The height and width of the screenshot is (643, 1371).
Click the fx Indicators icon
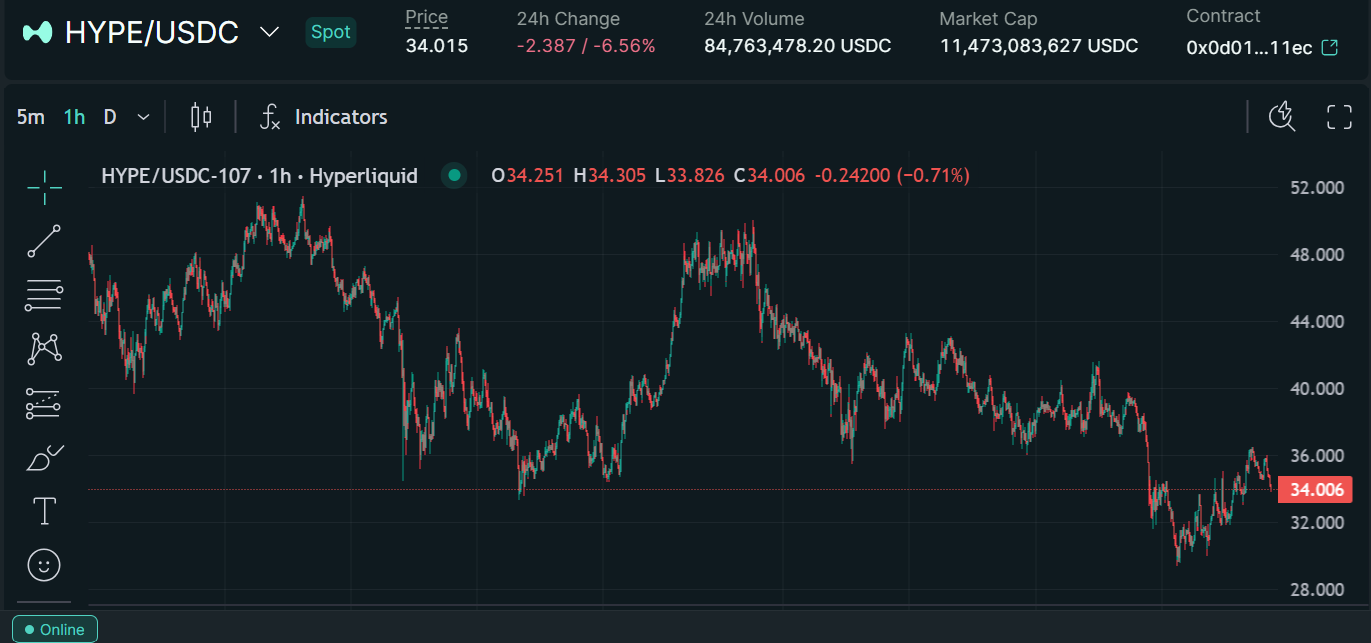pyautogui.click(x=270, y=117)
